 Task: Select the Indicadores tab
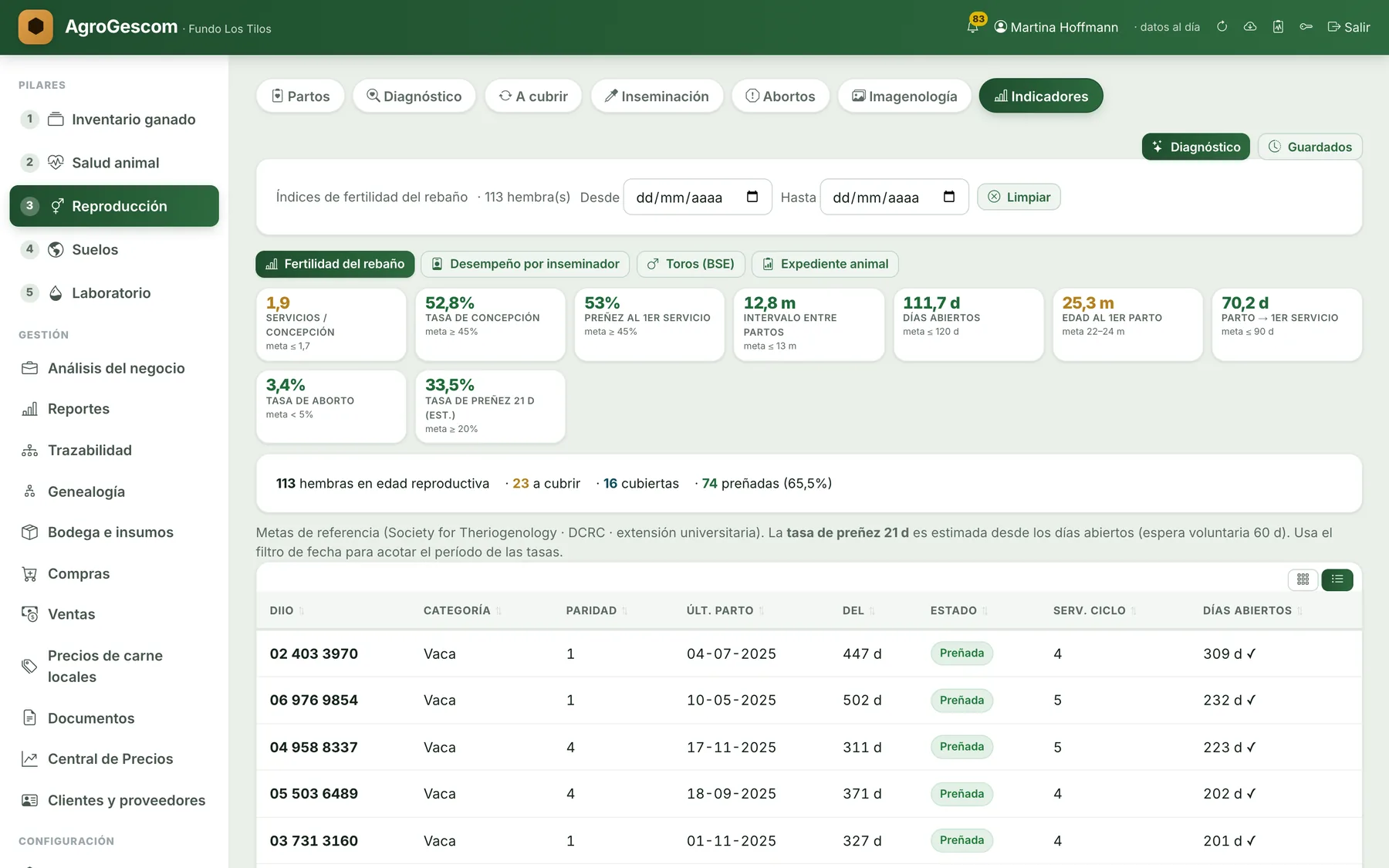(x=1041, y=96)
